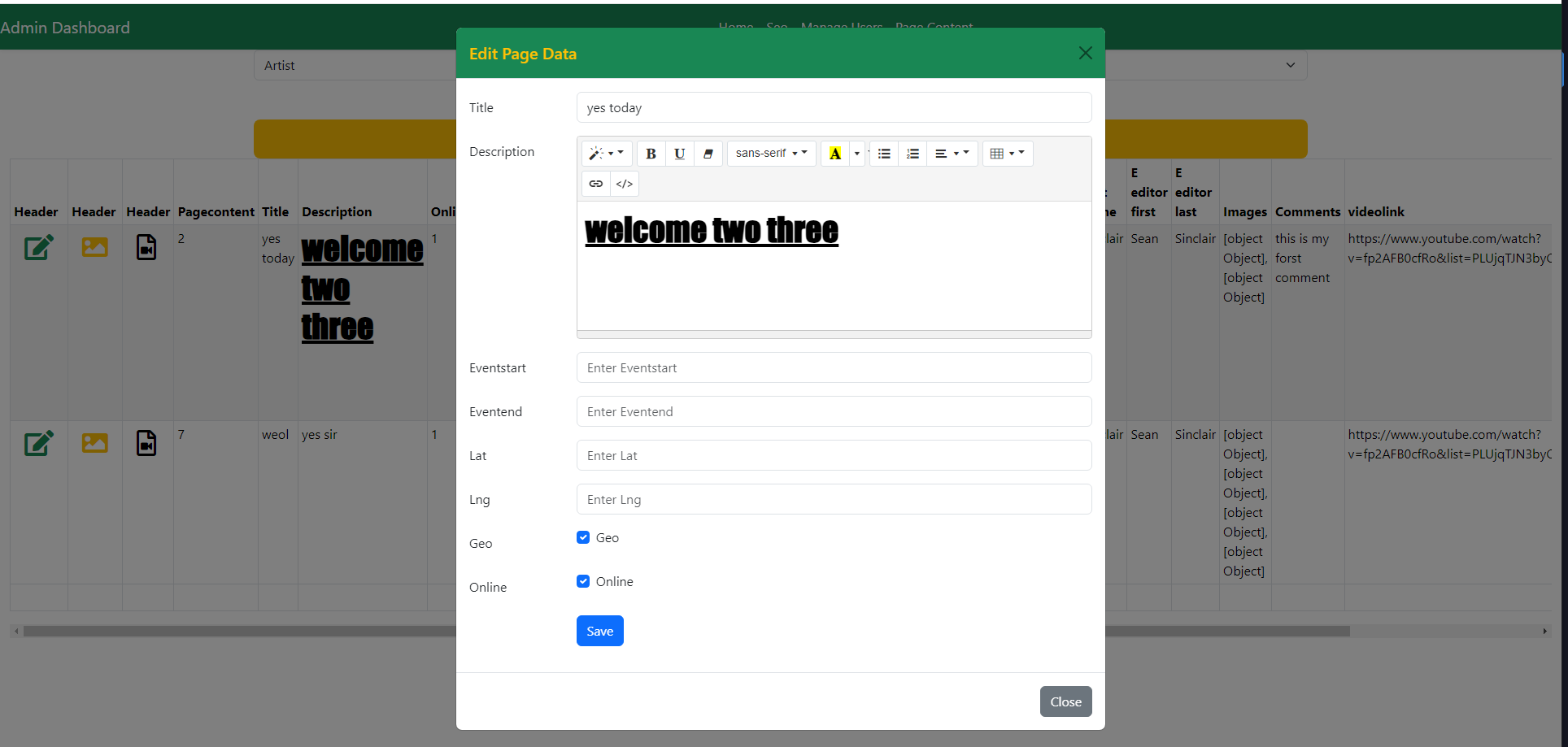This screenshot has width=1568, height=747.
Task: Open the paragraph alignment dropdown
Action: point(952,153)
